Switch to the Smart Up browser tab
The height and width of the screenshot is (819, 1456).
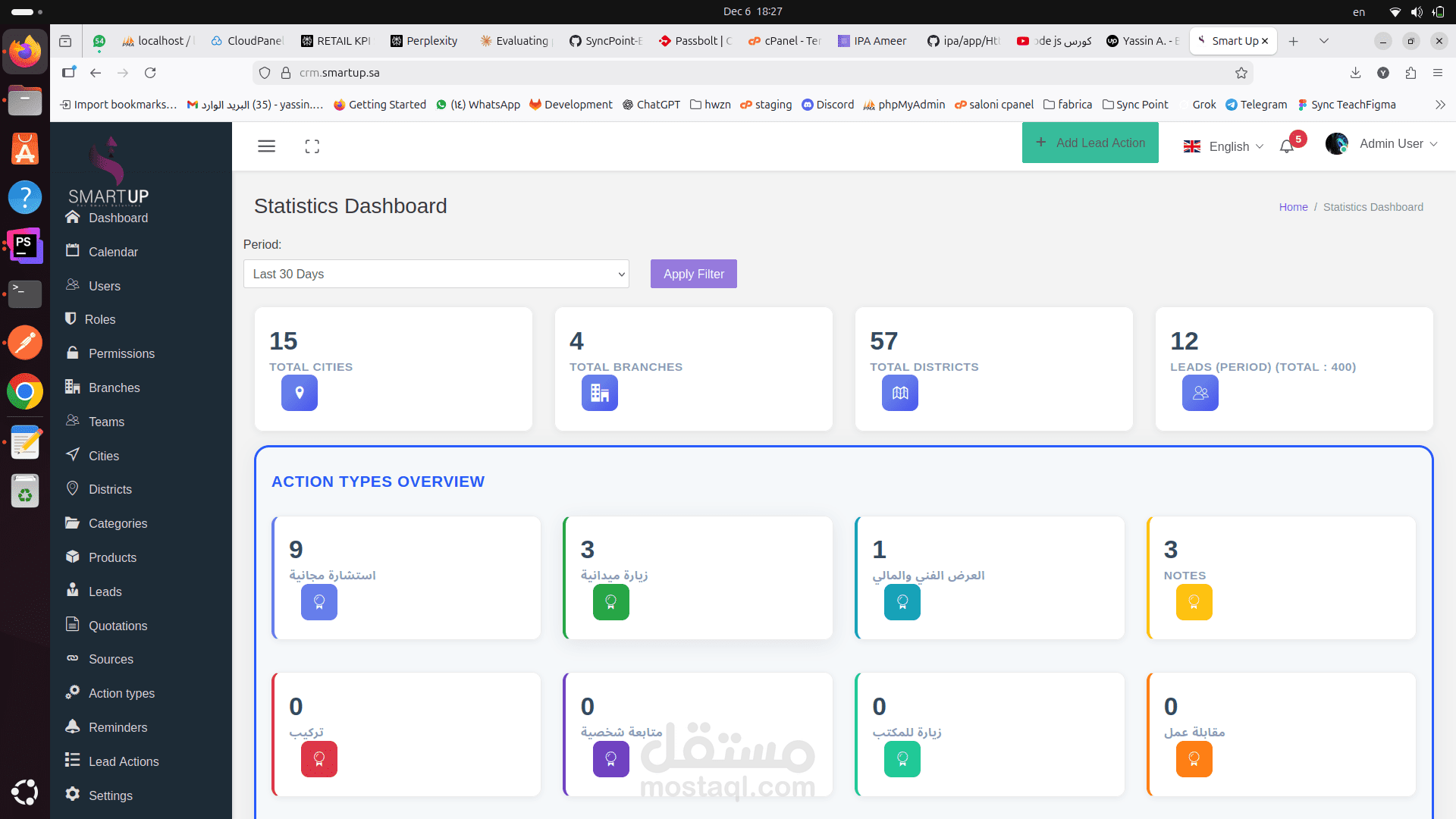(1230, 41)
